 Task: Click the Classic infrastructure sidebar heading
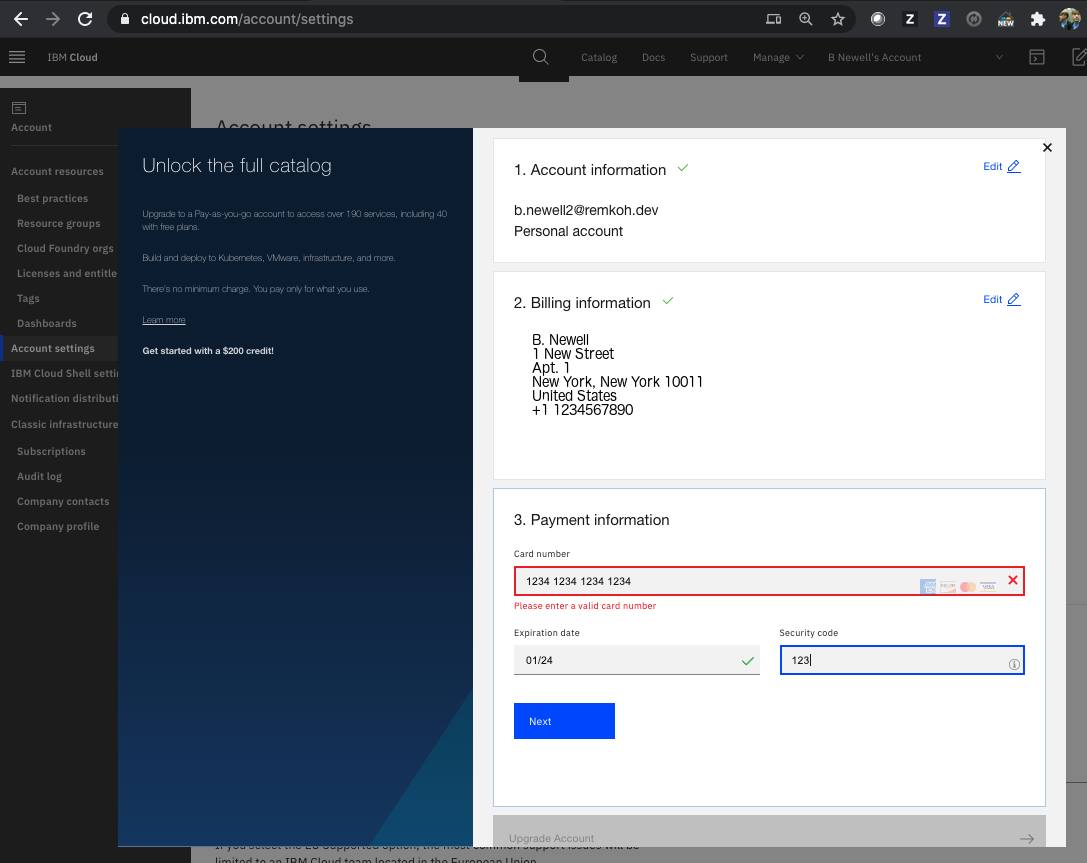click(x=64, y=424)
